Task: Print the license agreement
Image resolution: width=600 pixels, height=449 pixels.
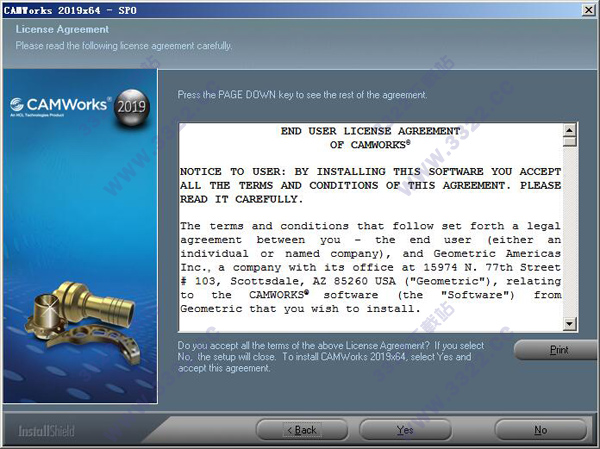Action: pos(557,350)
